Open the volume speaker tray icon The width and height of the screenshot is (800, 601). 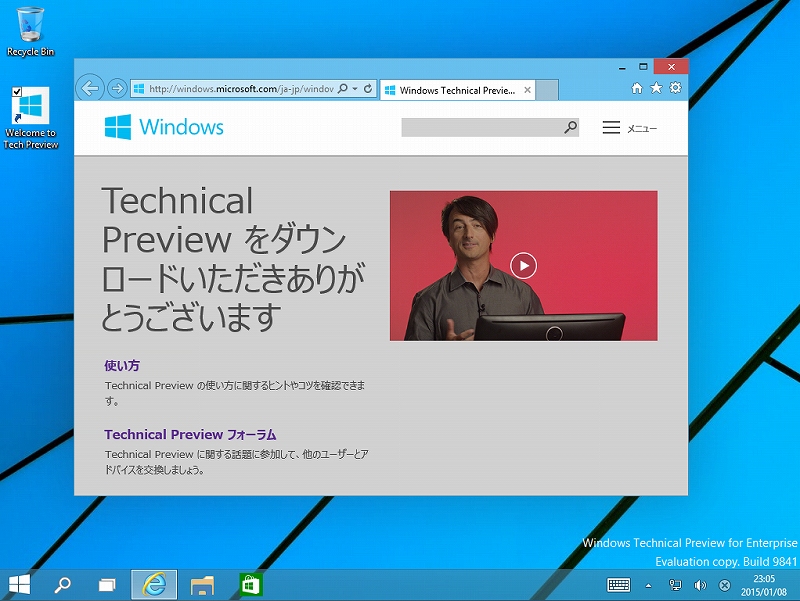click(x=700, y=585)
